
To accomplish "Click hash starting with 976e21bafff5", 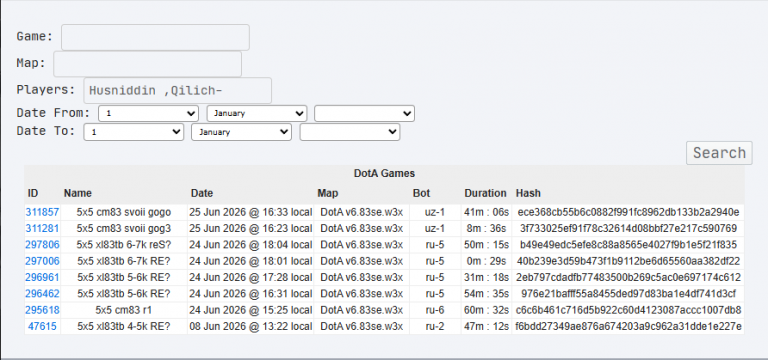I will pos(628,293).
